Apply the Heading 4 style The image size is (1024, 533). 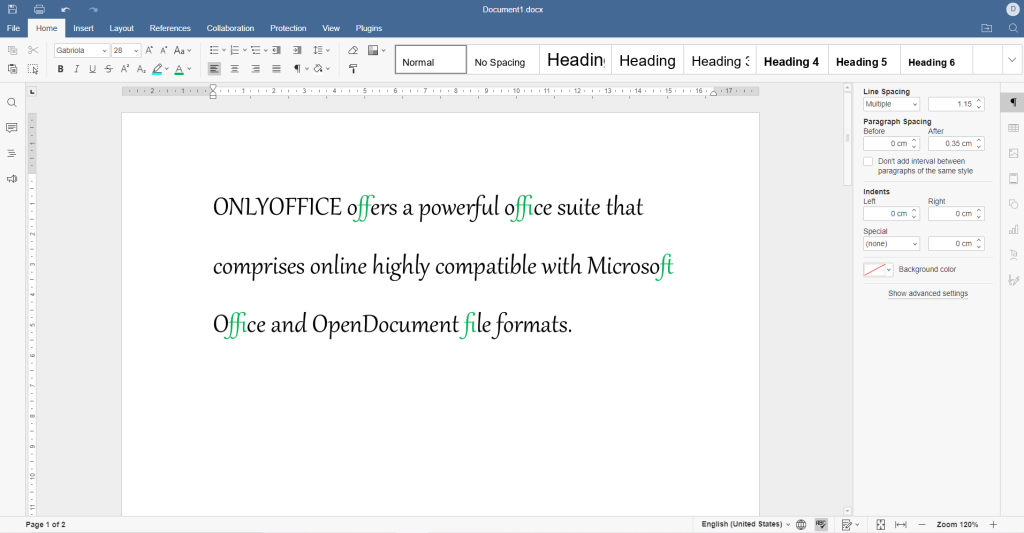coord(792,59)
